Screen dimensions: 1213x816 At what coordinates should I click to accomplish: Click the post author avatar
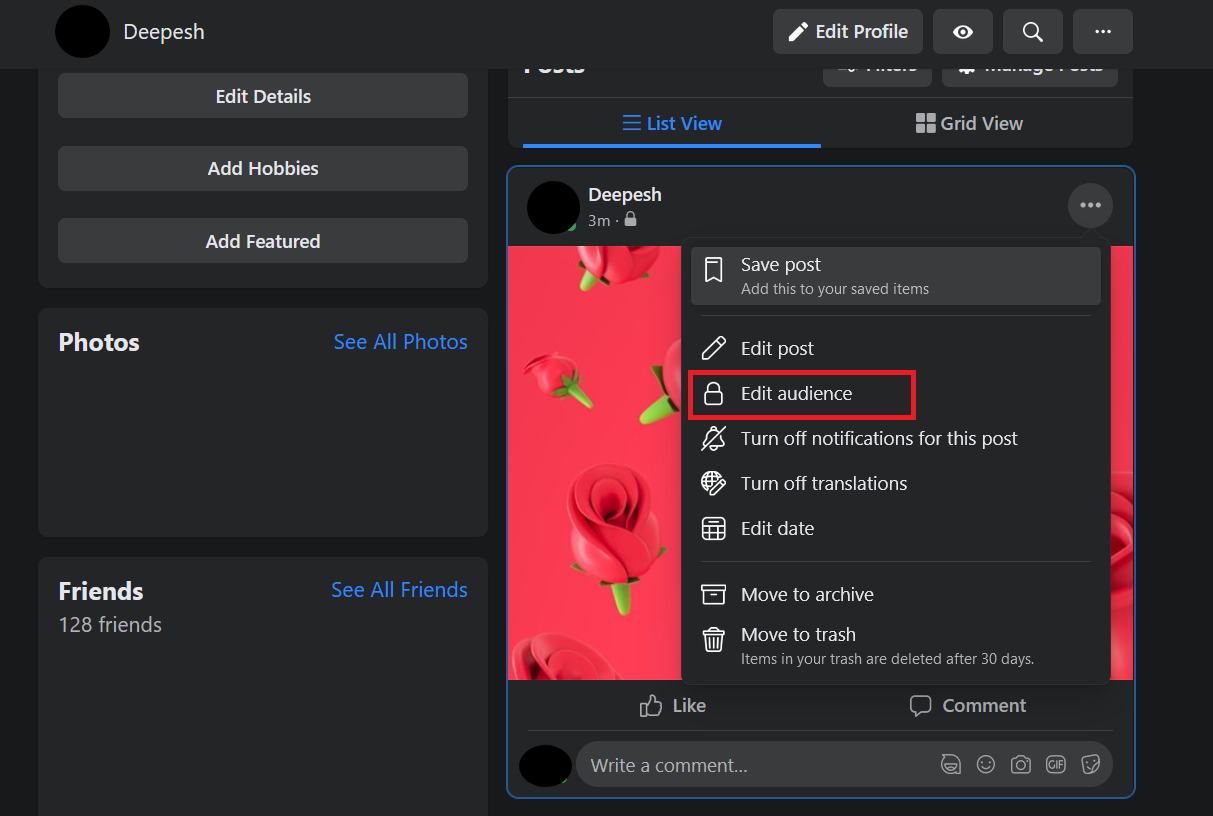(553, 207)
